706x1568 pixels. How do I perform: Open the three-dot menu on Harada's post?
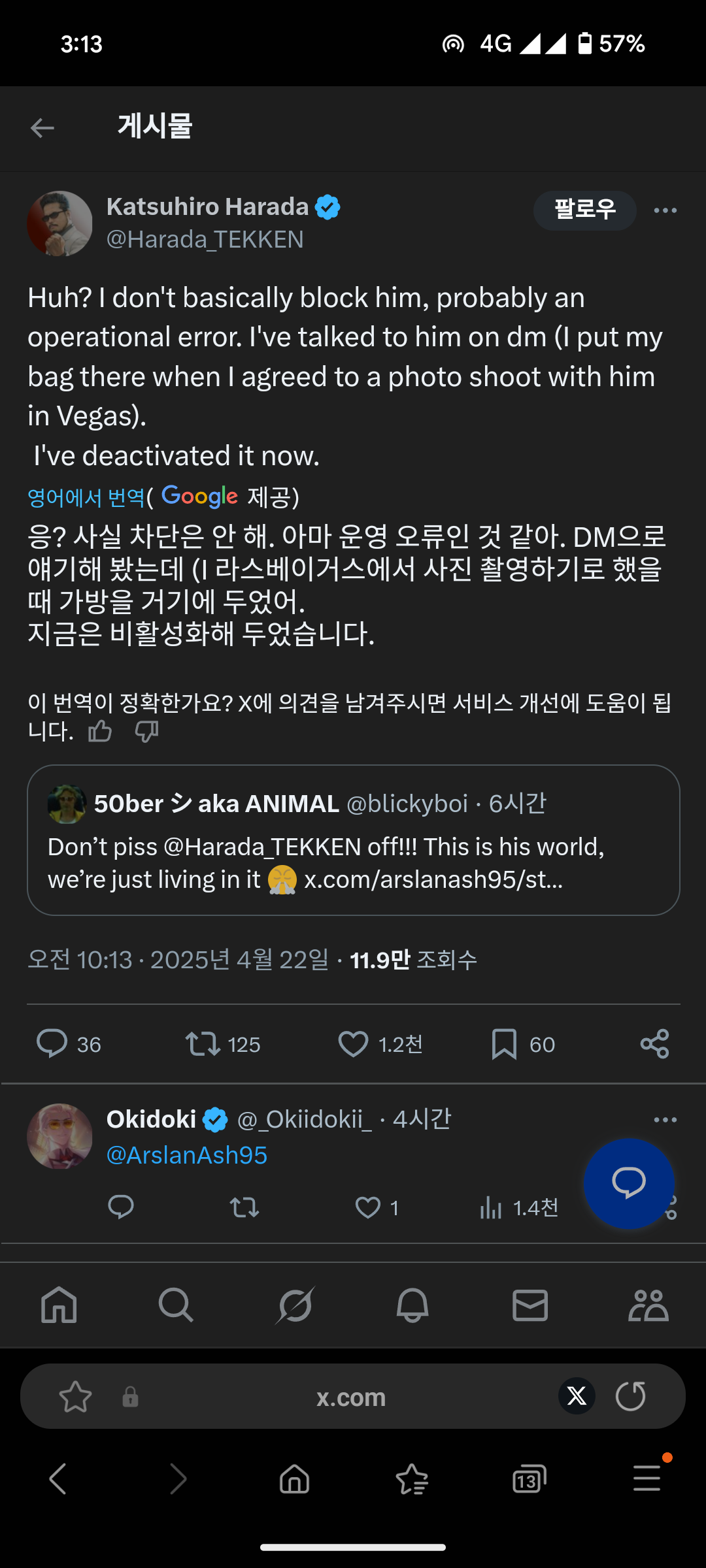[665, 210]
